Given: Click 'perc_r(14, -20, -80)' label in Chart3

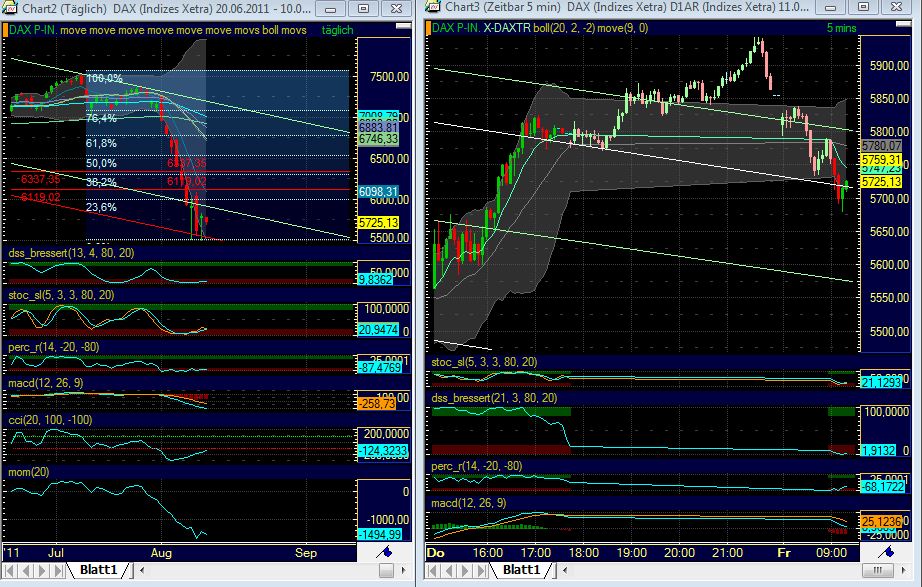Looking at the screenshot, I should [477, 466].
